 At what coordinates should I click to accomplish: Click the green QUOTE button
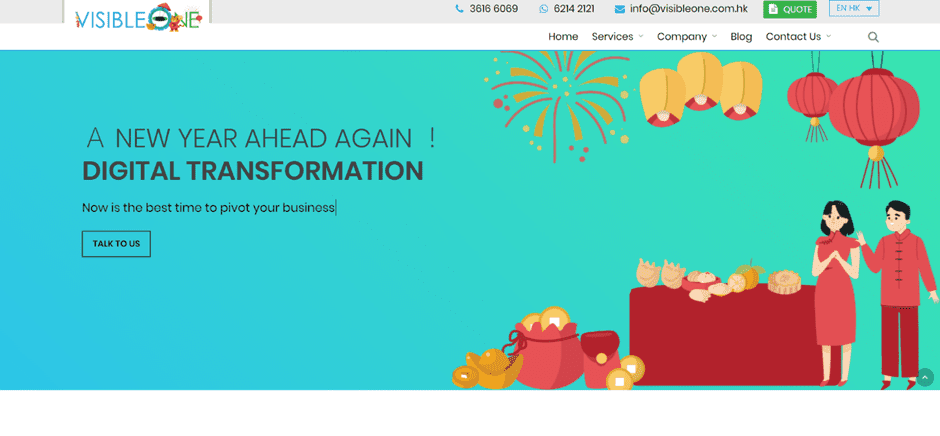790,10
